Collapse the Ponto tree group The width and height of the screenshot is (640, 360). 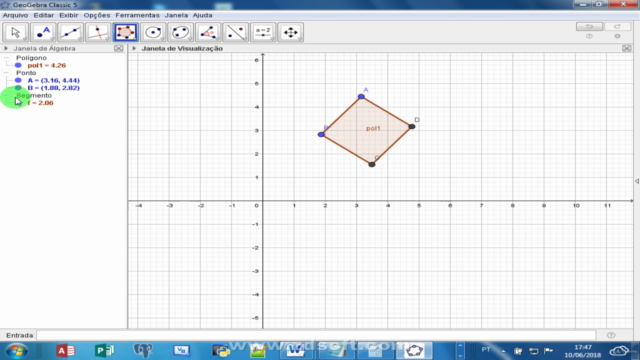click(x=6, y=73)
